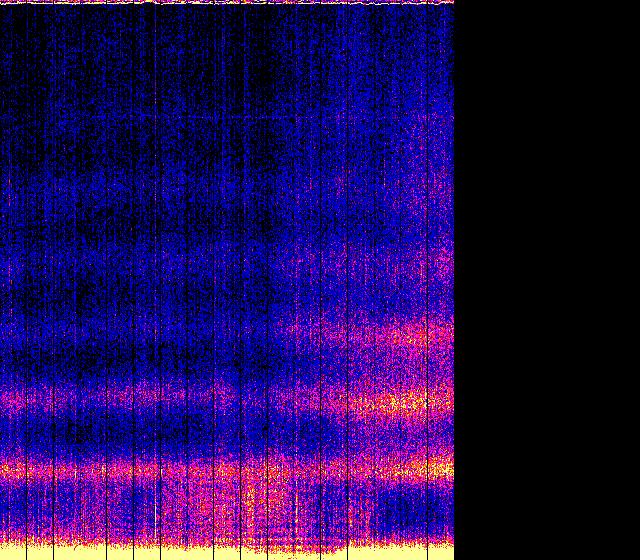
Task: Click the right edge of the spectrogram display
Action: pos(453,280)
